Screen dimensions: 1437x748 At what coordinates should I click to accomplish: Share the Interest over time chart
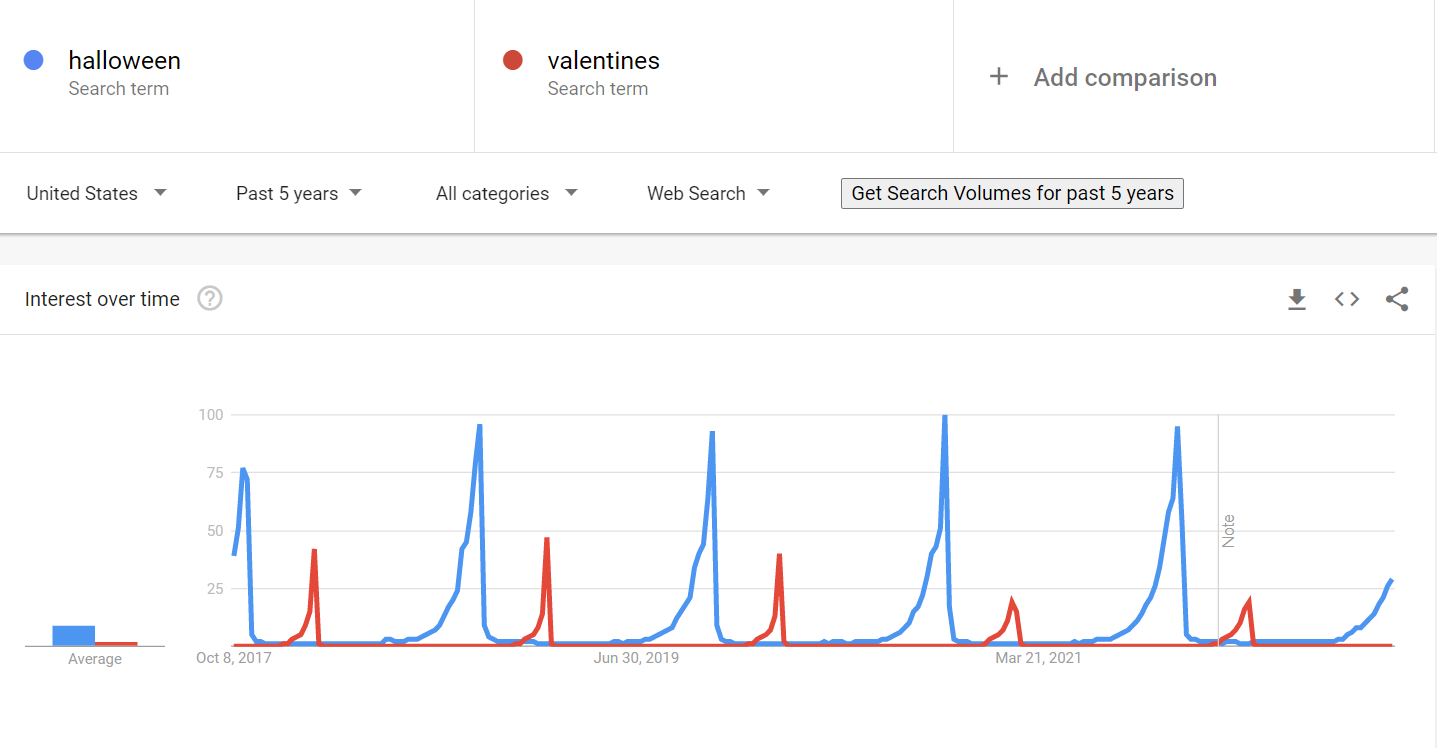click(x=1397, y=299)
